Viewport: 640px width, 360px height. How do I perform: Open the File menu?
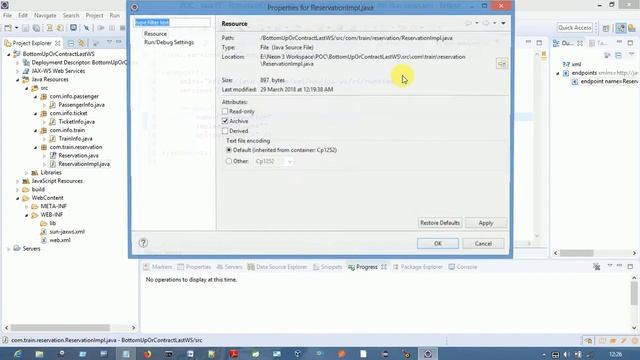coord(7,15)
